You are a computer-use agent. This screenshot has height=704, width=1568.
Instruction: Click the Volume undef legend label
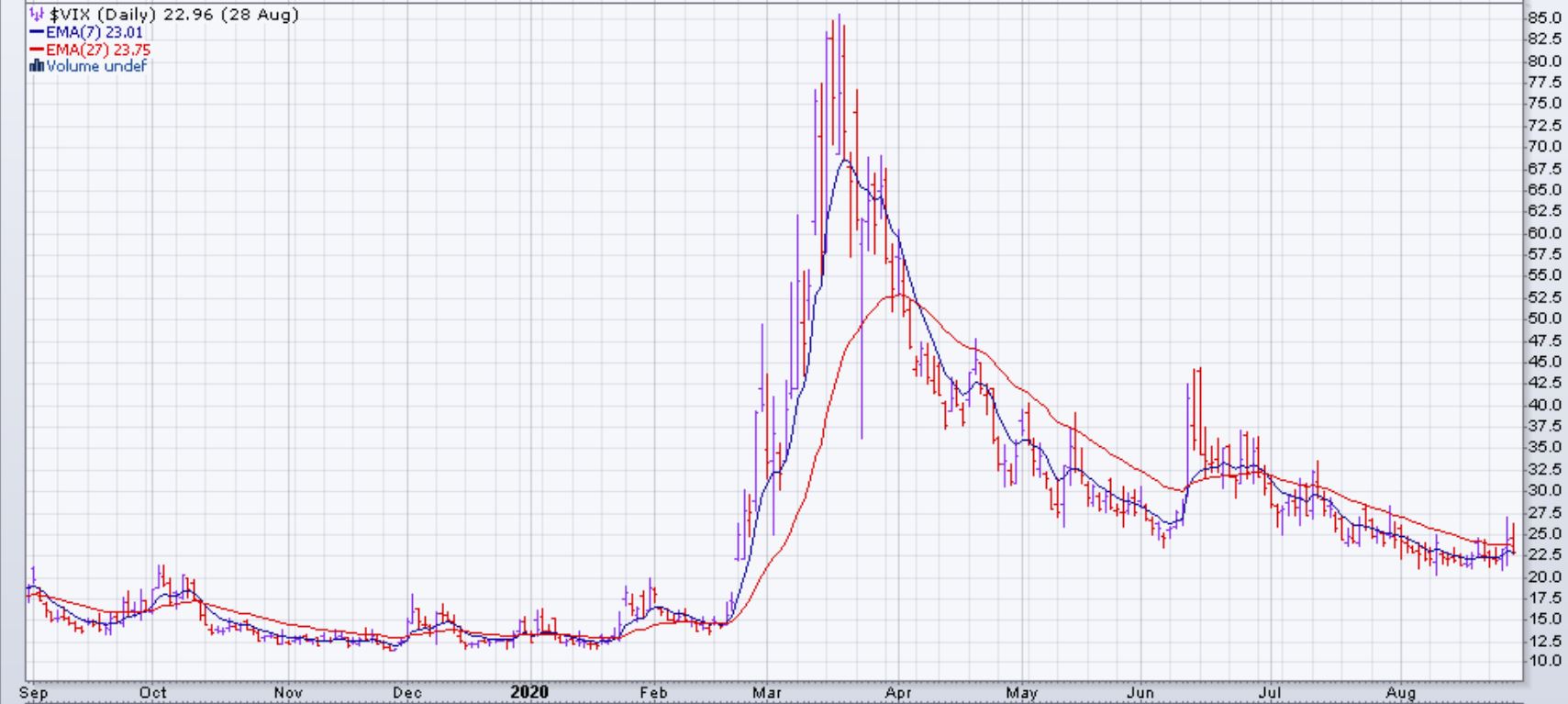pyautogui.click(x=96, y=66)
